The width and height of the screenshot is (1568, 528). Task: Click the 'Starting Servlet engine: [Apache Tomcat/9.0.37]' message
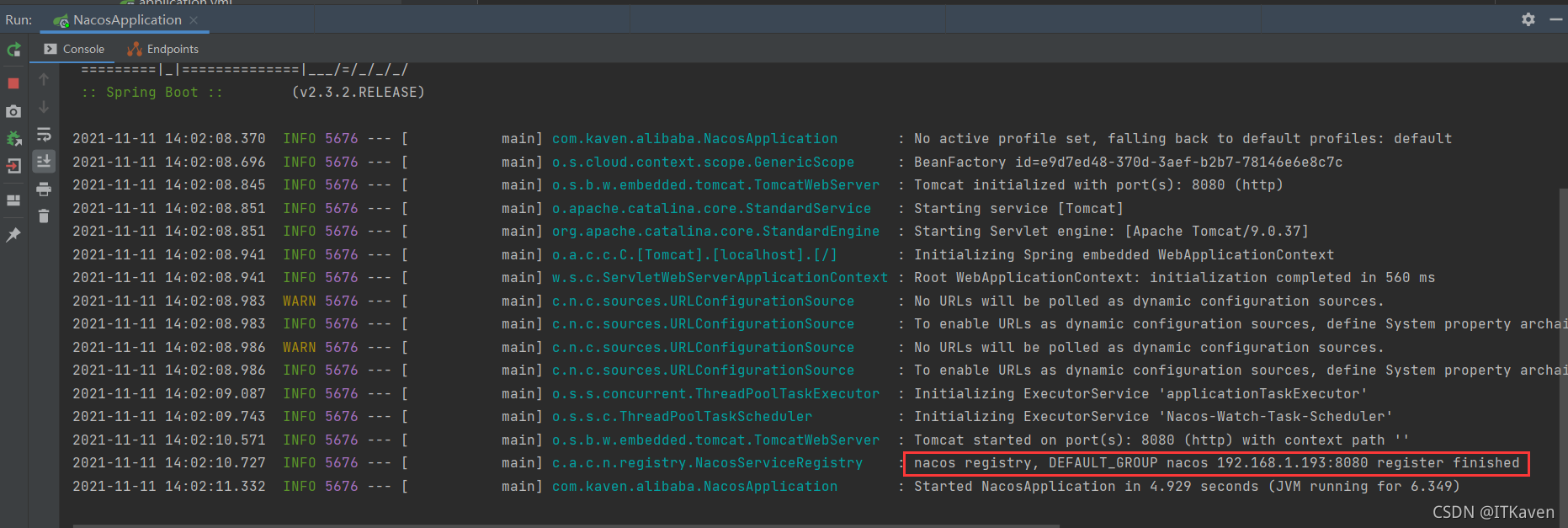1111,231
